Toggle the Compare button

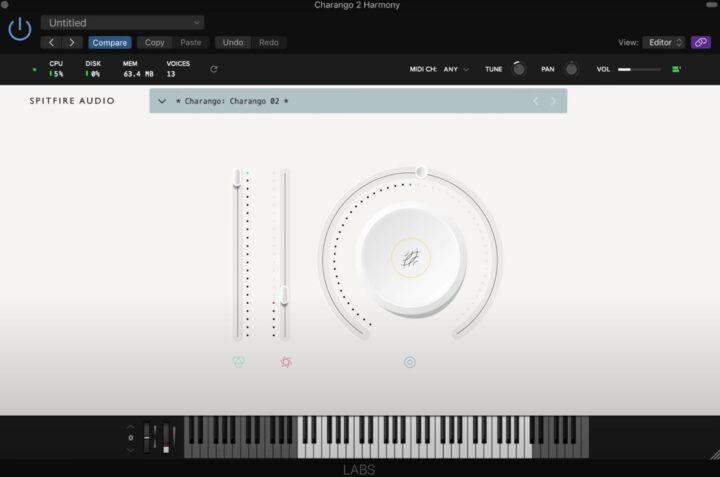(x=109, y=42)
